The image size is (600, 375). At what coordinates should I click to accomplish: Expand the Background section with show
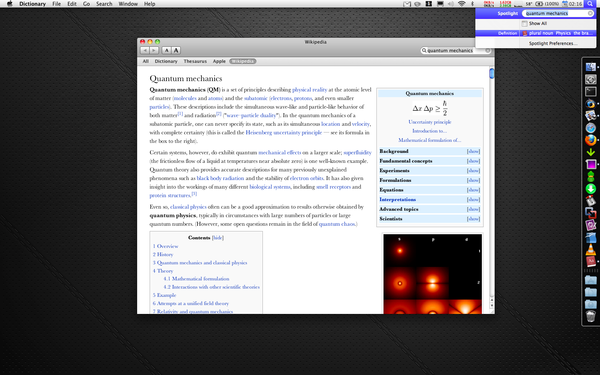[473, 151]
